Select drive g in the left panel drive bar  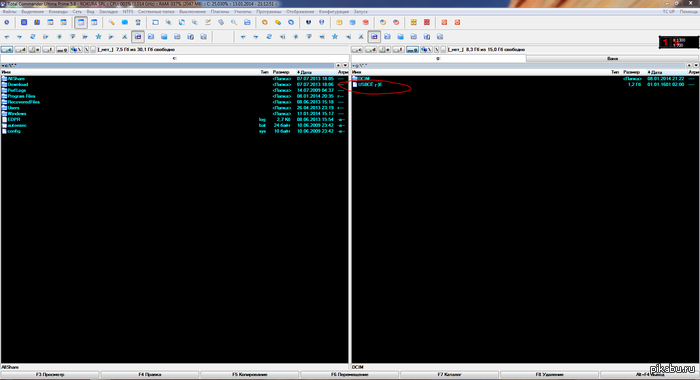click(x=62, y=50)
